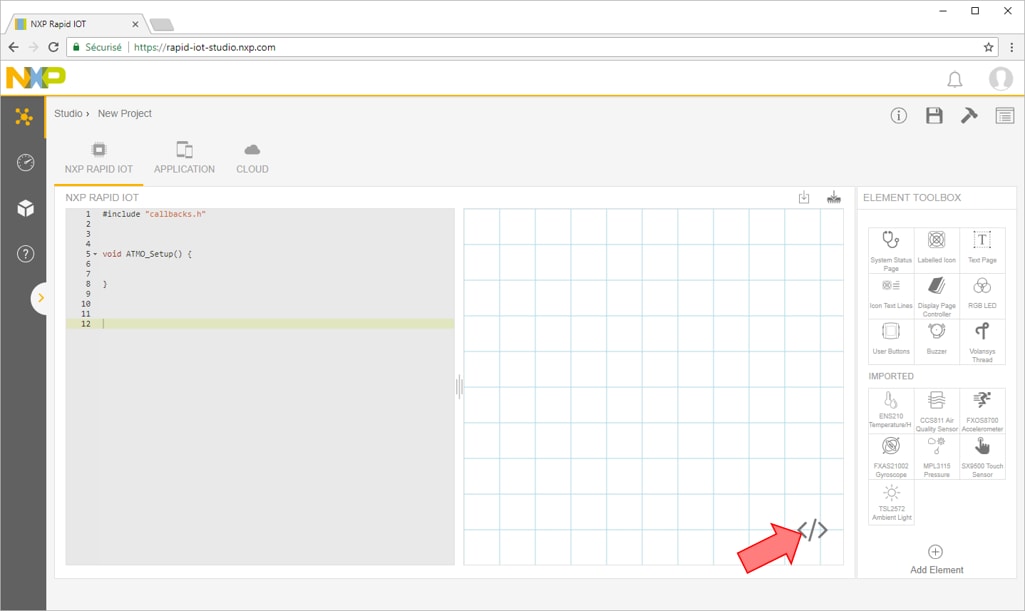The height and width of the screenshot is (611, 1025).
Task: Choose the ENS210 Temperature sensor element
Action: tap(890, 410)
